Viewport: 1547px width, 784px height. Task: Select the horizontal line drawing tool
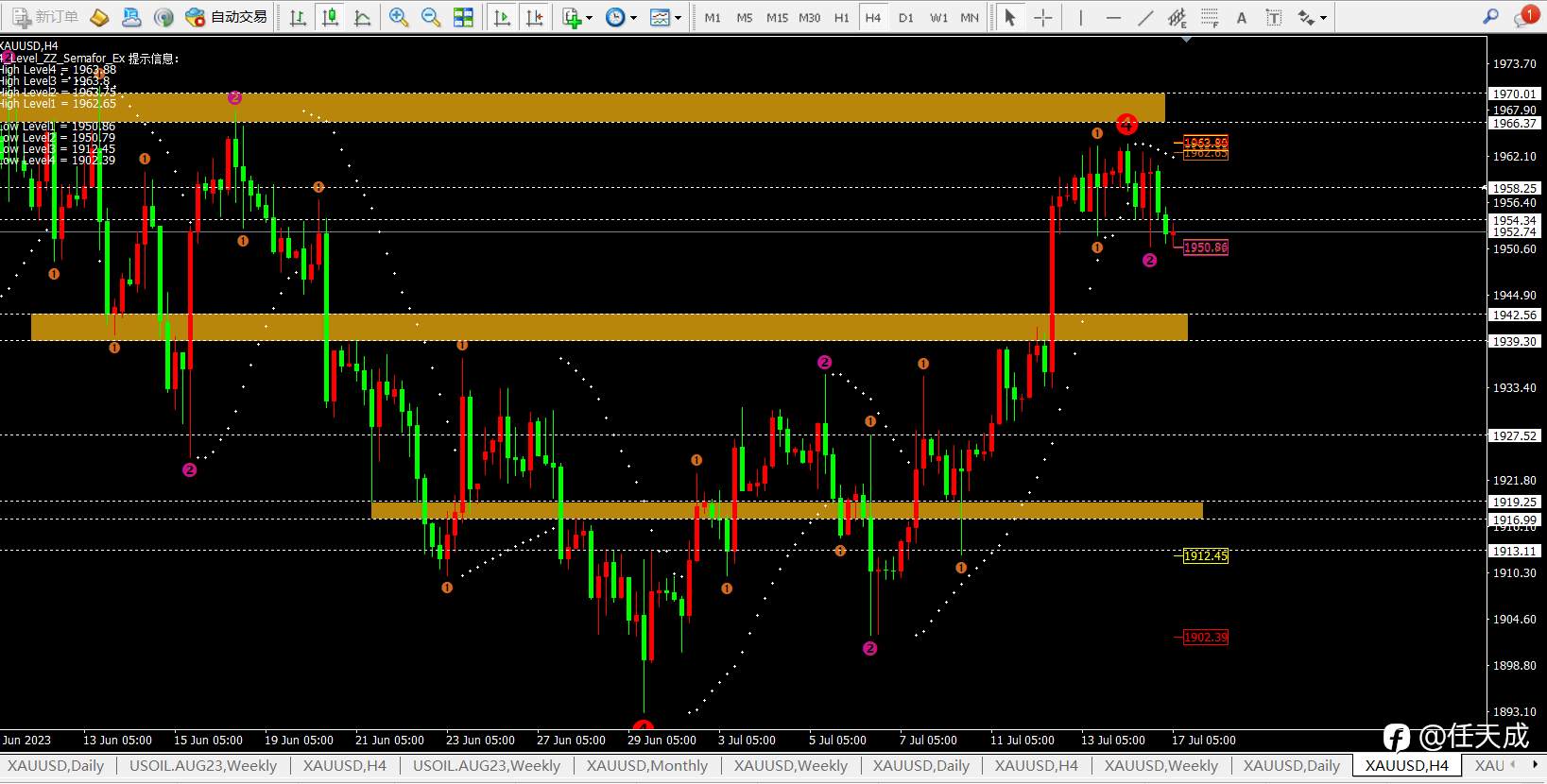pos(1113,17)
